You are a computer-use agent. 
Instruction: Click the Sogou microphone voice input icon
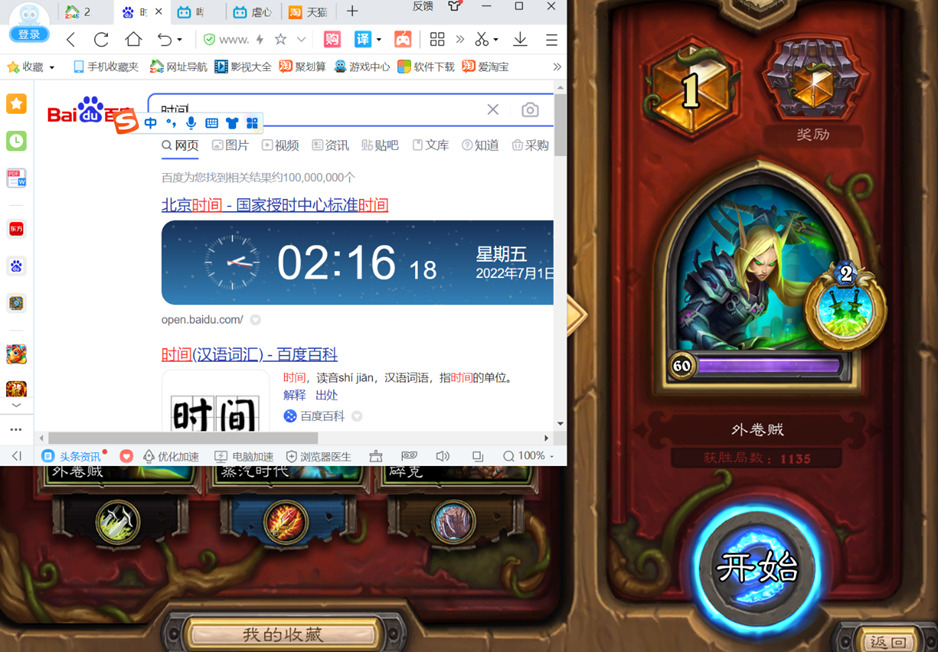[191, 123]
